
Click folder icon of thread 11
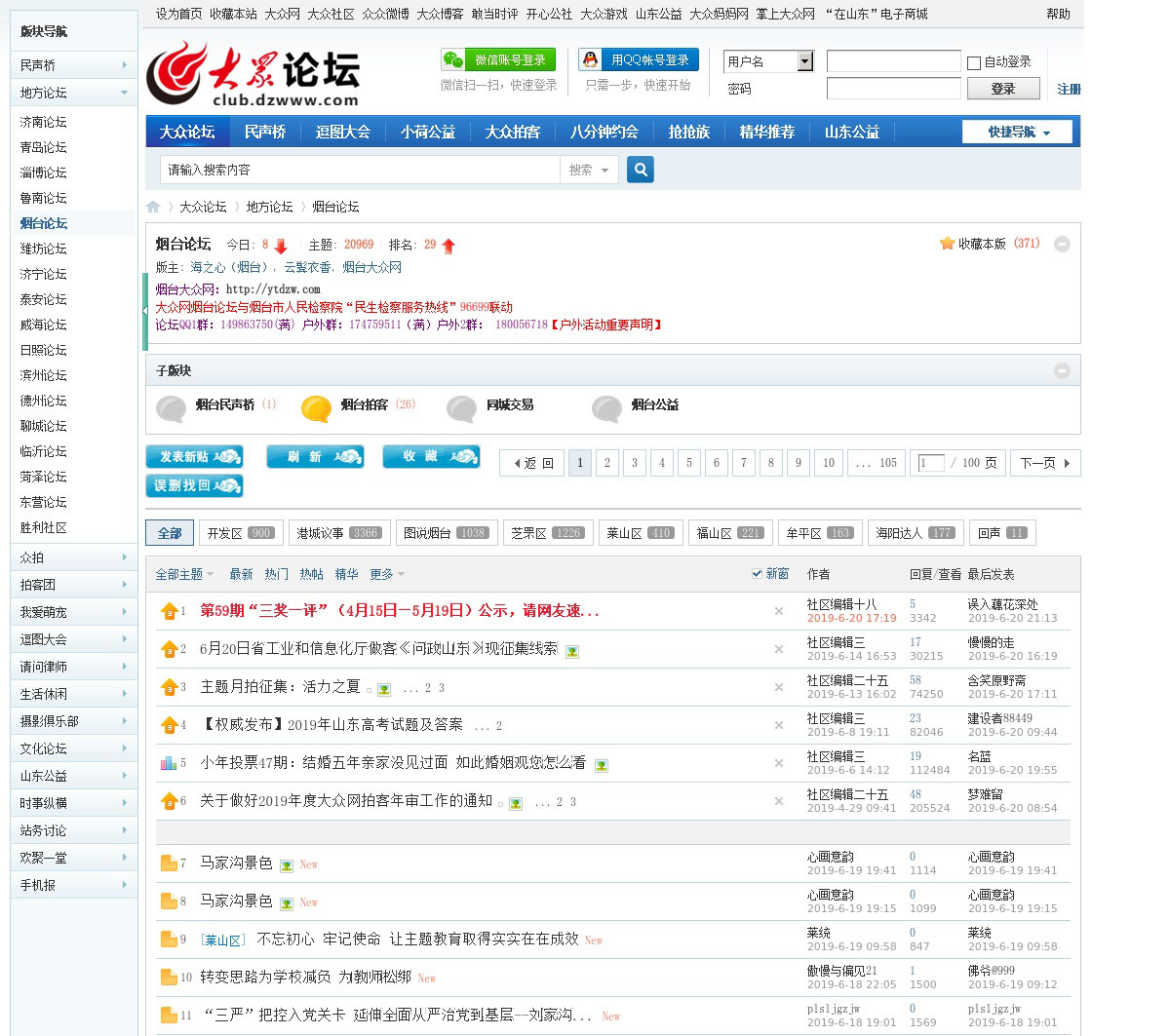[169, 1016]
